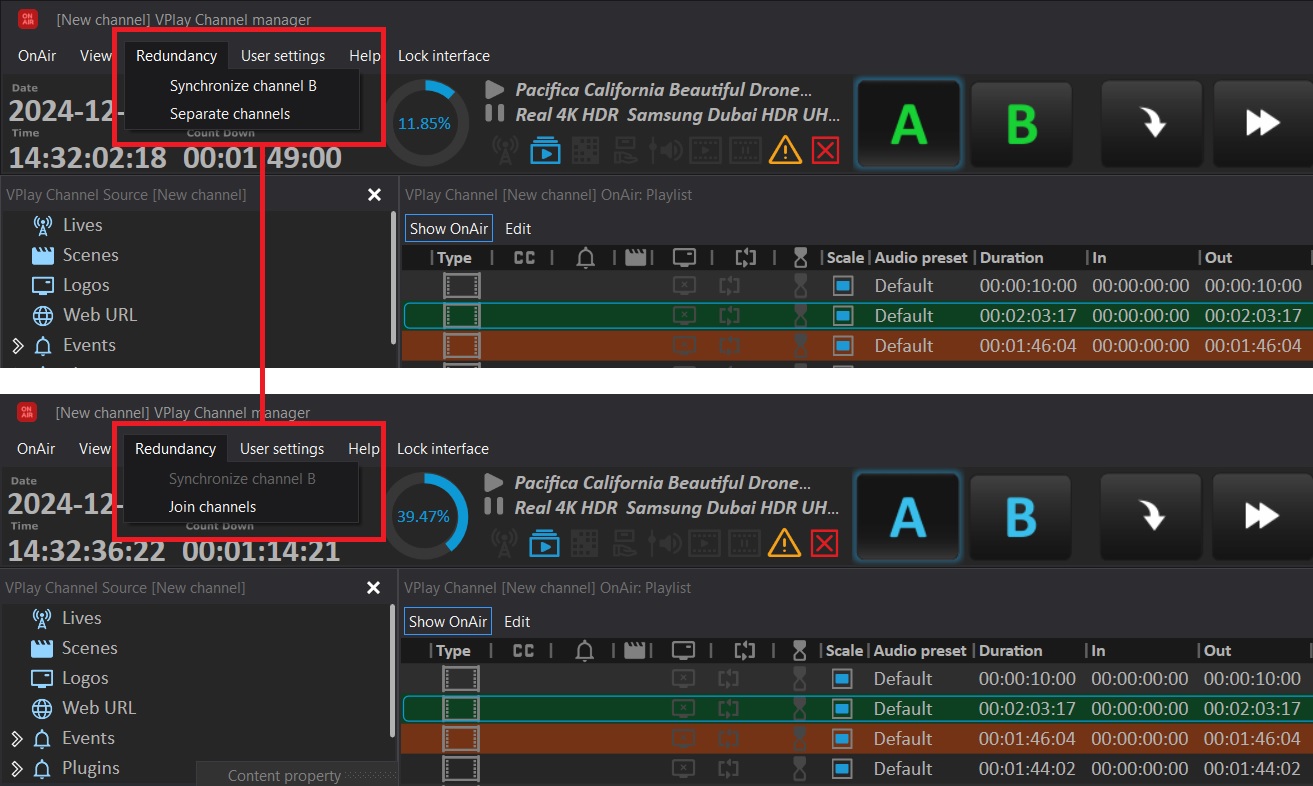Click the 11.85% circular progress ring

pyautogui.click(x=427, y=124)
